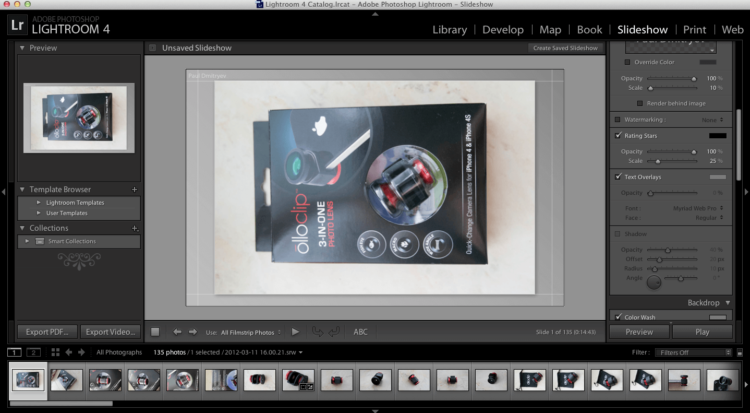Click the toolbar play slideshow triangle

(295, 332)
